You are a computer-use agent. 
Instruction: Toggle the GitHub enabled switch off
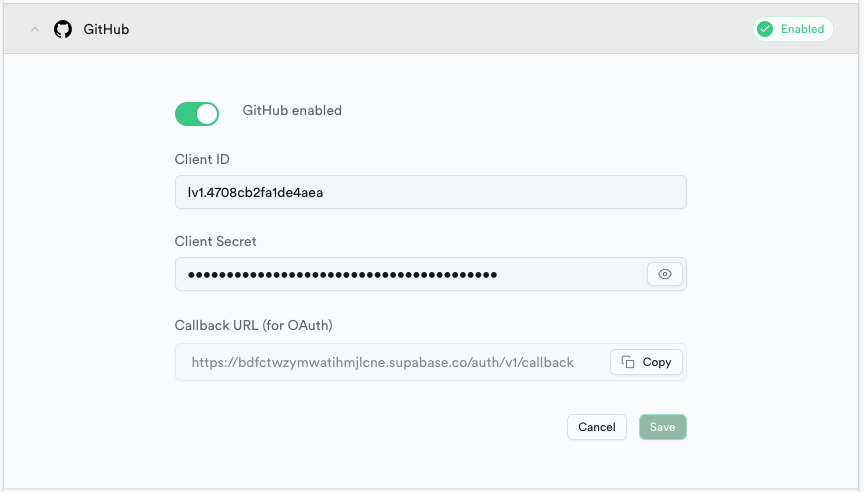(x=197, y=114)
